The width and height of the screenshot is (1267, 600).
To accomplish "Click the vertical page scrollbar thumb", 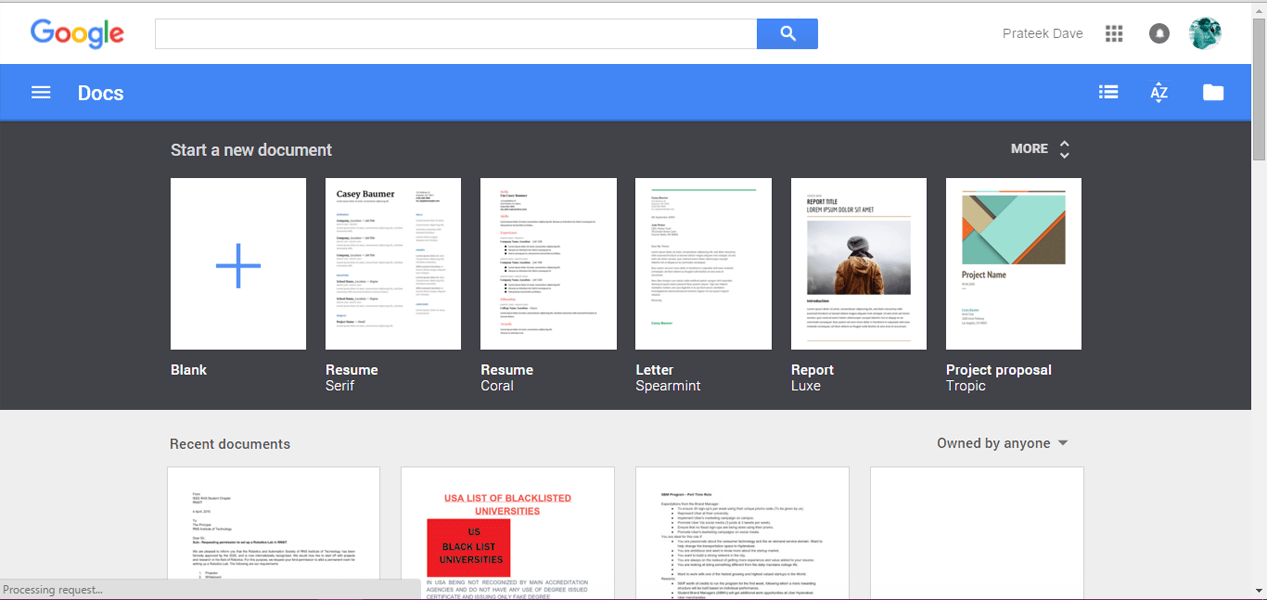I will click(1258, 87).
